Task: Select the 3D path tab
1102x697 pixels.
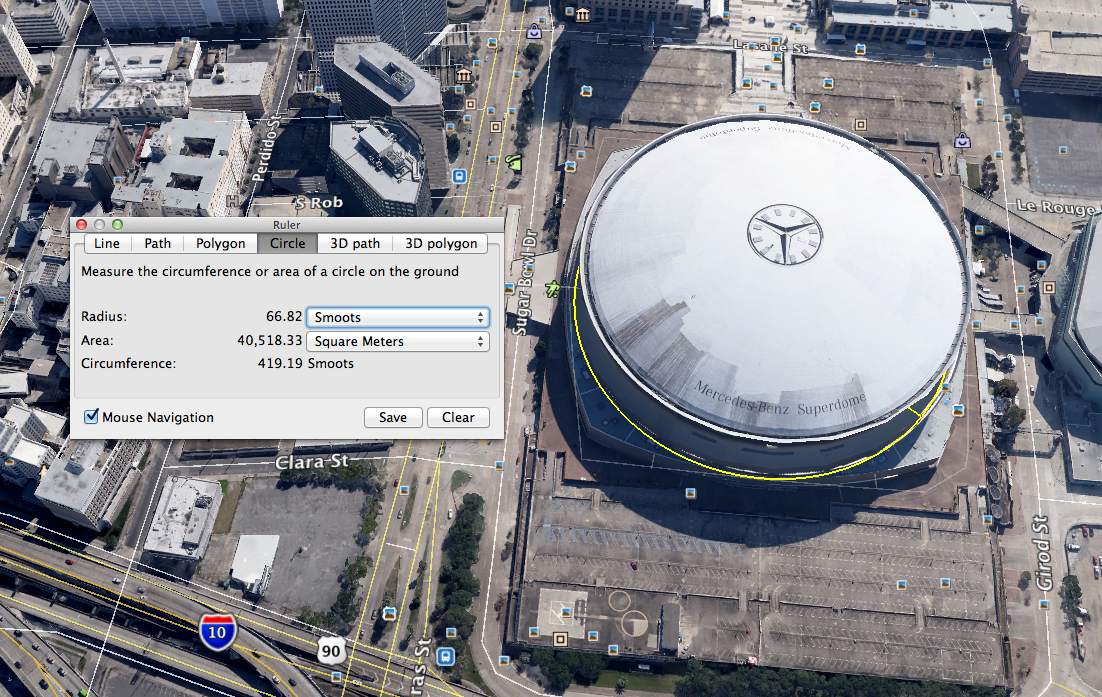Action: coord(355,243)
